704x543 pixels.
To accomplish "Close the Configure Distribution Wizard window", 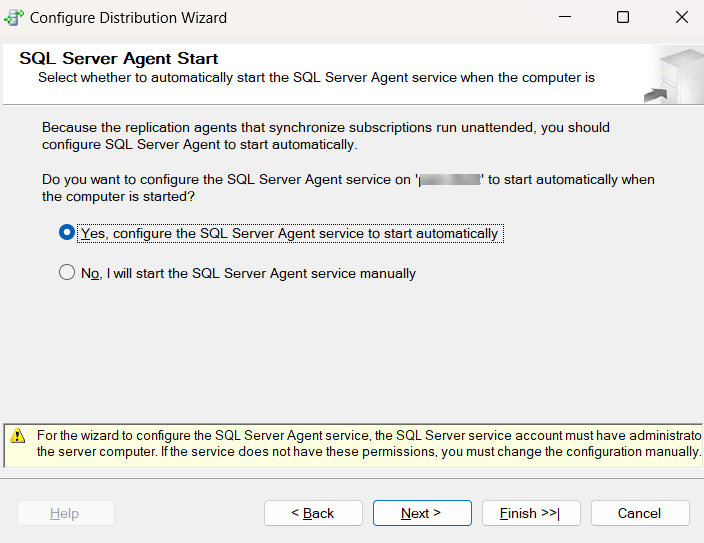I will tap(681, 17).
